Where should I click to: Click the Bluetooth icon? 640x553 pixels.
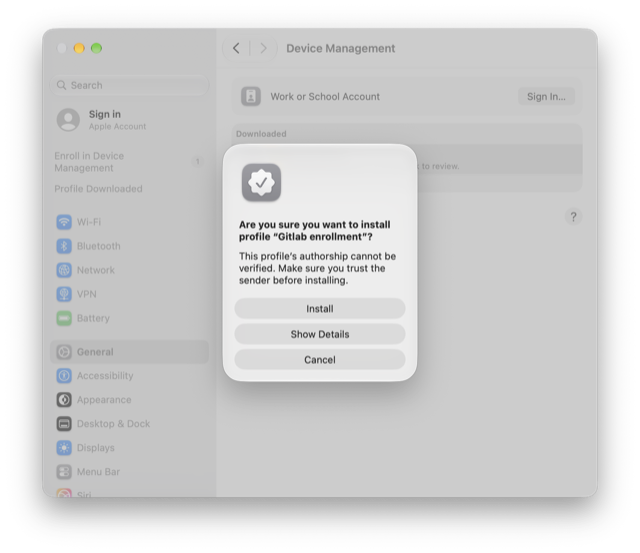pos(64,246)
